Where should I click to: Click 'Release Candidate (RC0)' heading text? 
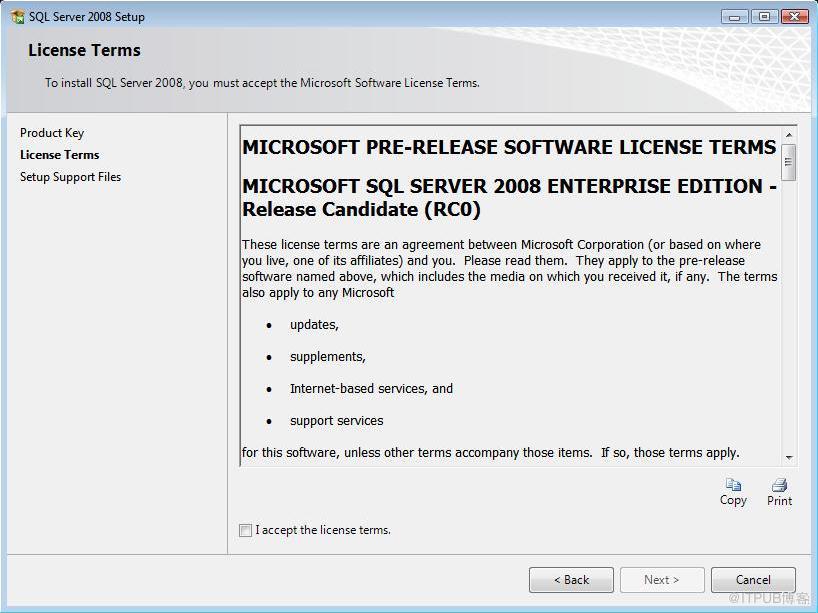361,209
